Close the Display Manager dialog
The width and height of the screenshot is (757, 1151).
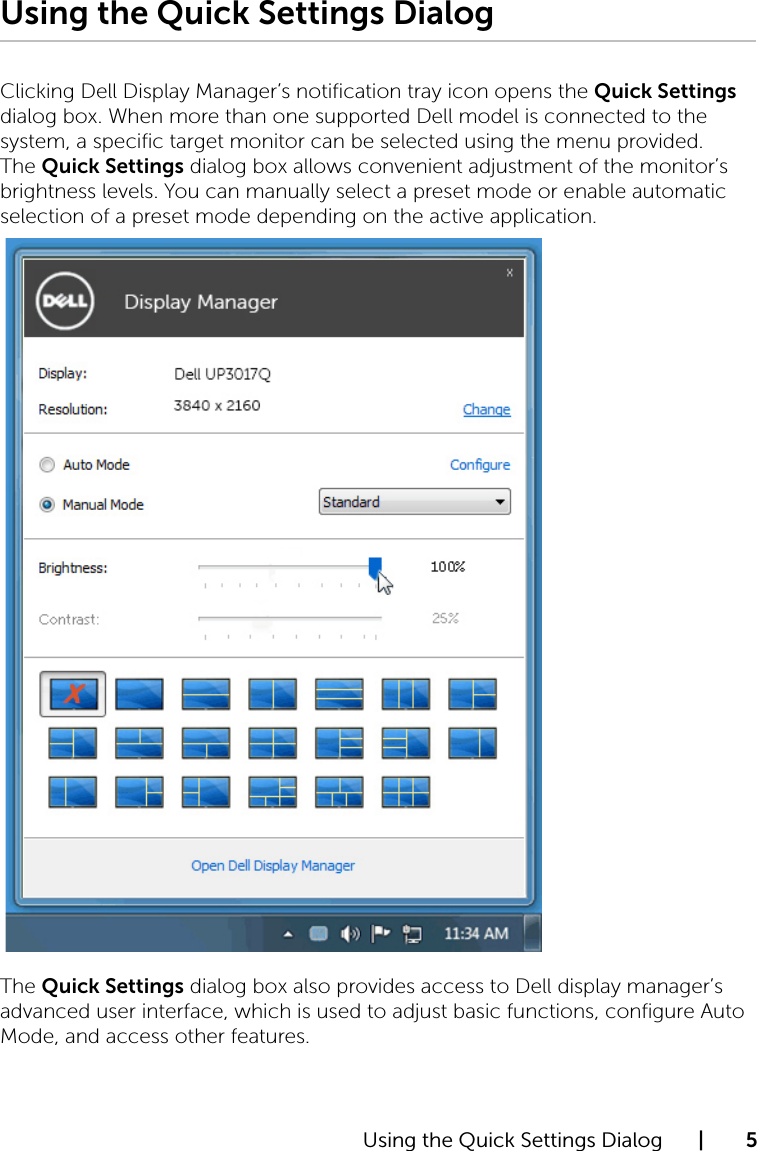[510, 272]
